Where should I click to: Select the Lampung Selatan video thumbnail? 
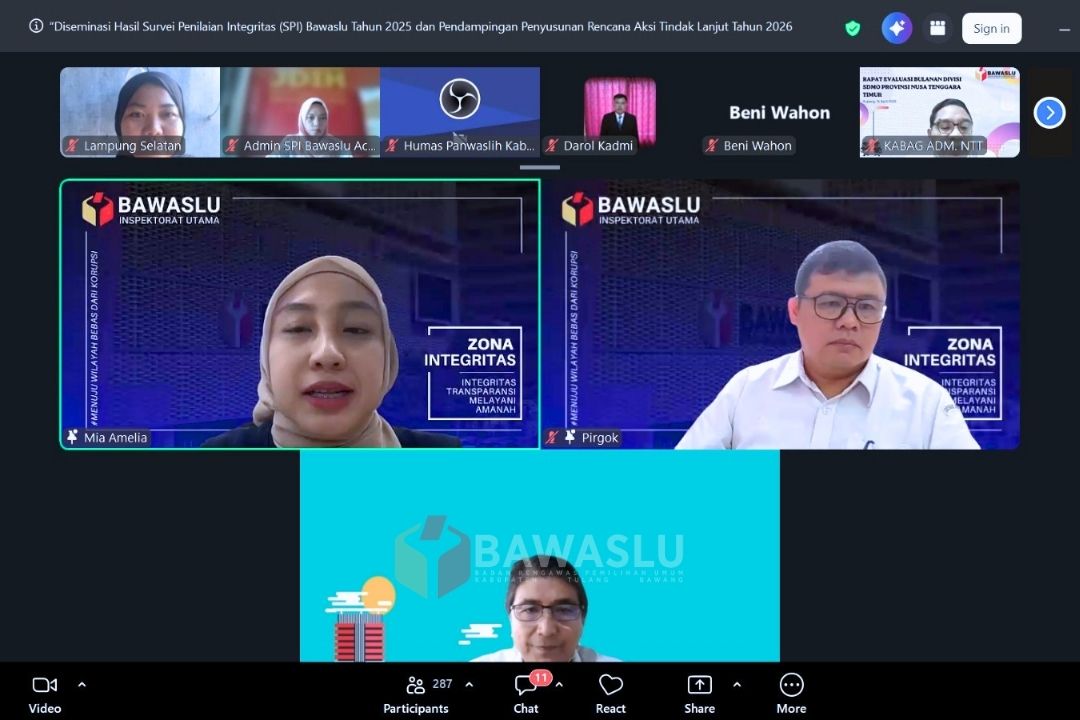click(140, 112)
